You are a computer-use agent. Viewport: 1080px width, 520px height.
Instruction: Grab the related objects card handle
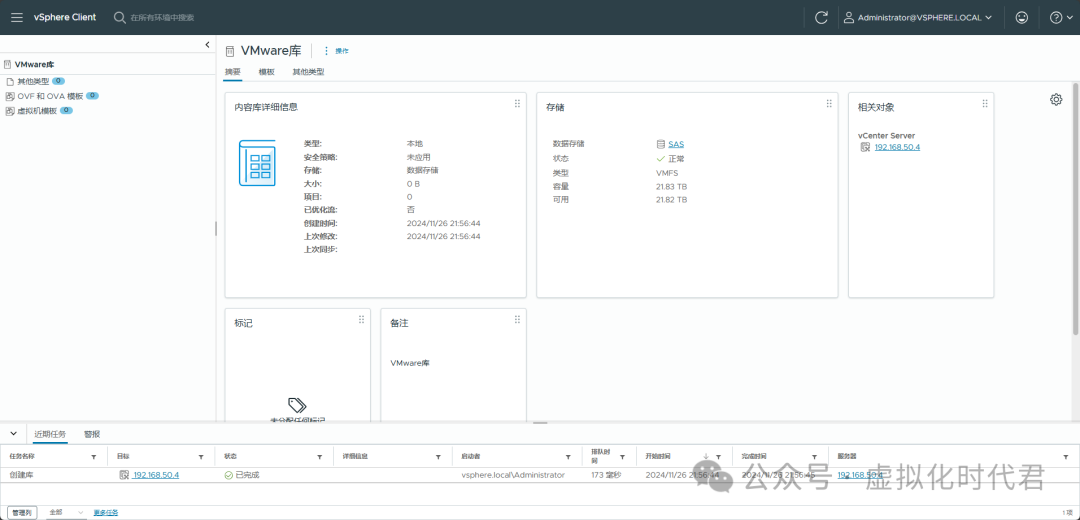point(985,103)
